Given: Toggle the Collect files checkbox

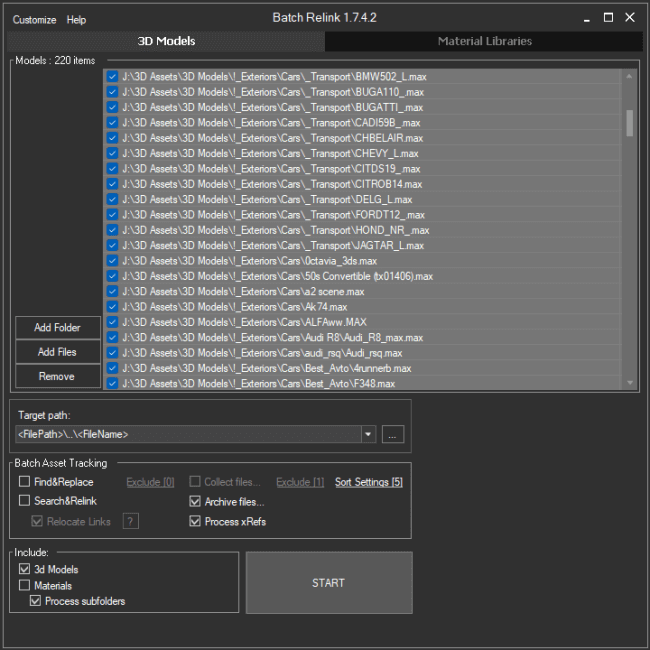Looking at the screenshot, I should click(x=194, y=482).
